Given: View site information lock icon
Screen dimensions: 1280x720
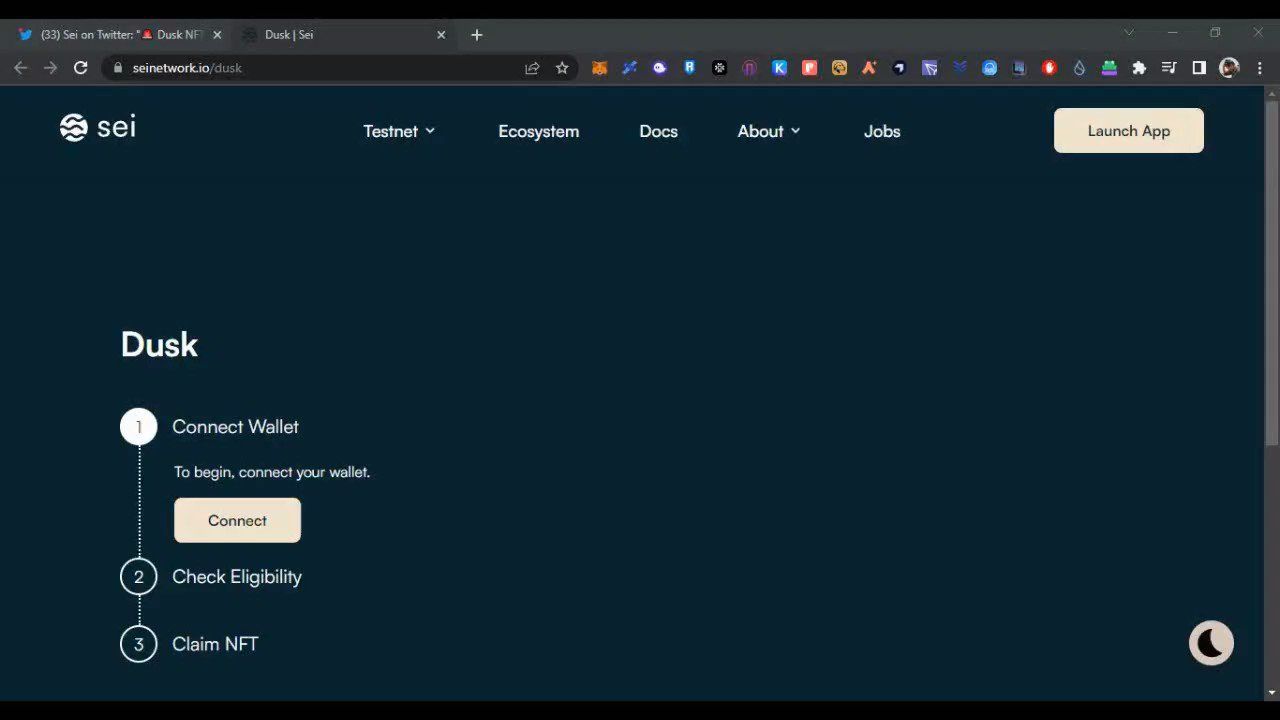Looking at the screenshot, I should tap(118, 68).
